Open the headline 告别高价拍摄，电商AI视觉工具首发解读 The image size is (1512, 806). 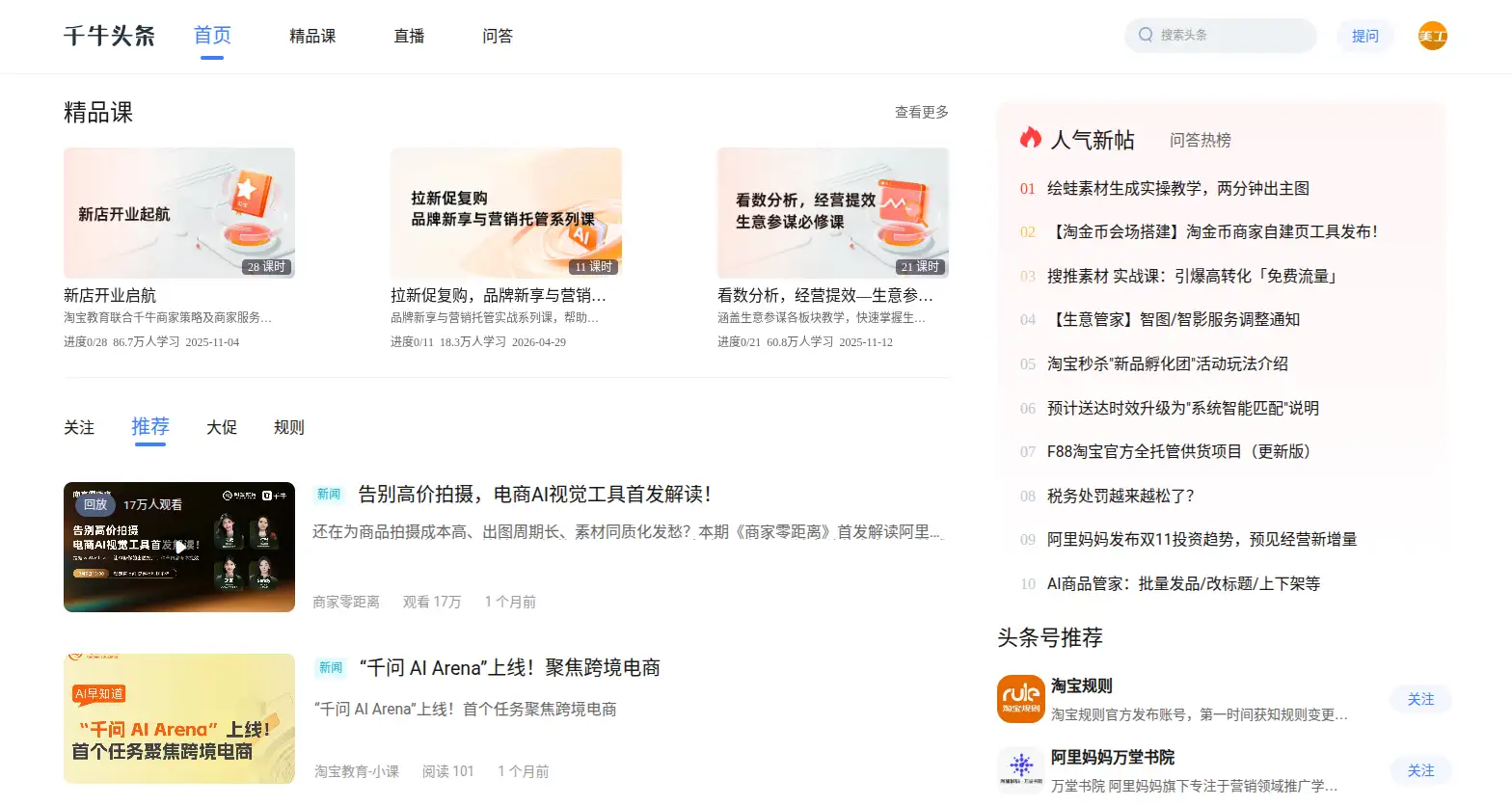click(x=535, y=495)
